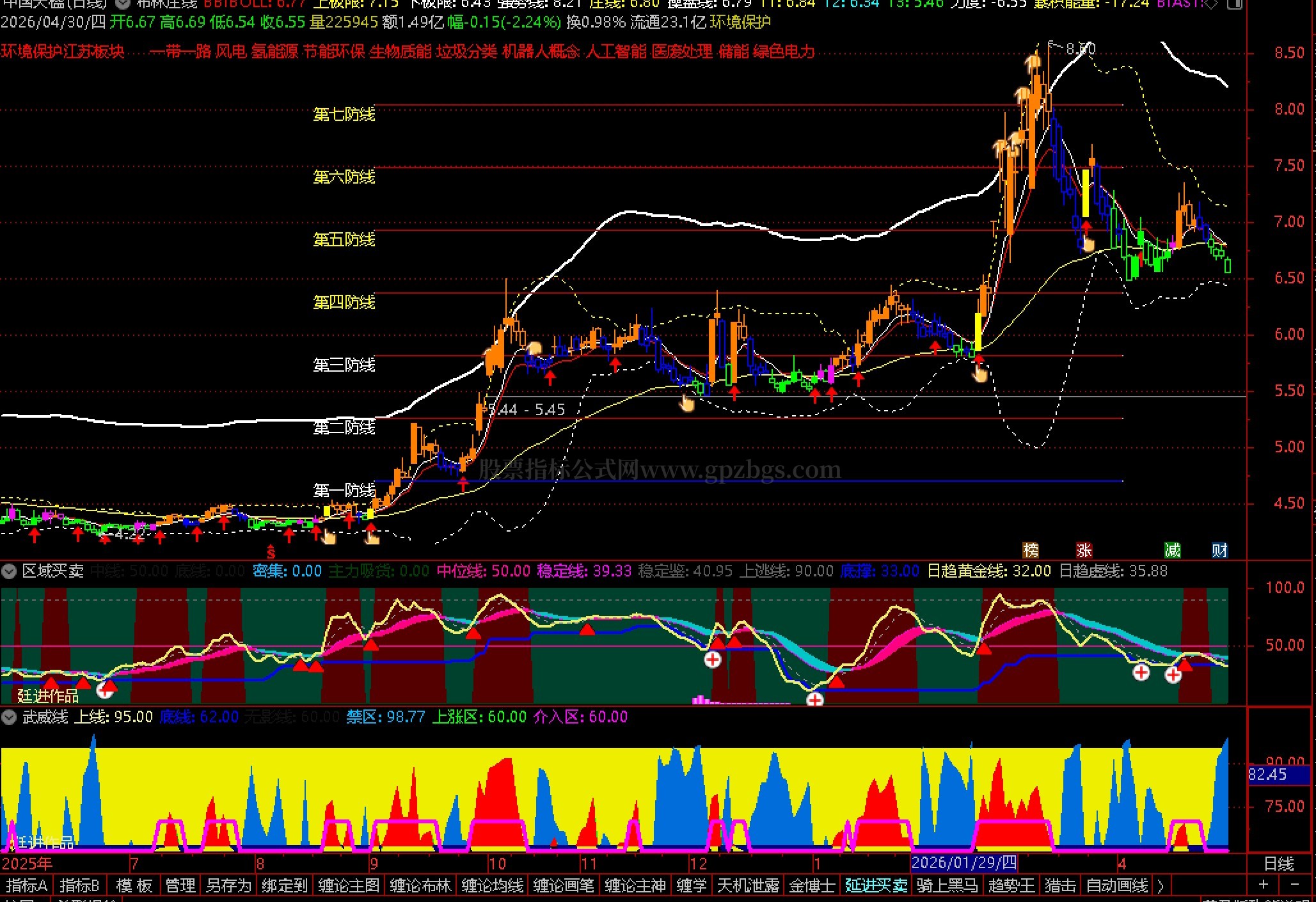Click the 布林主线 indicator circle icon in top bar
The height and width of the screenshot is (902, 1316).
tap(122, 3)
